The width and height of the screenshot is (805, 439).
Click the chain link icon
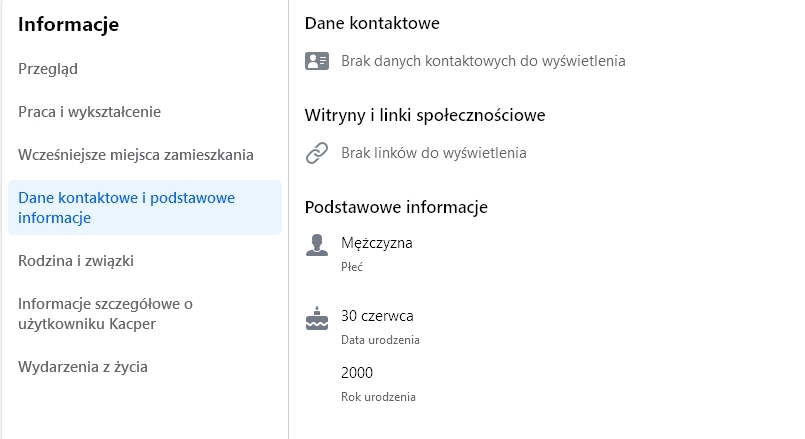(317, 153)
